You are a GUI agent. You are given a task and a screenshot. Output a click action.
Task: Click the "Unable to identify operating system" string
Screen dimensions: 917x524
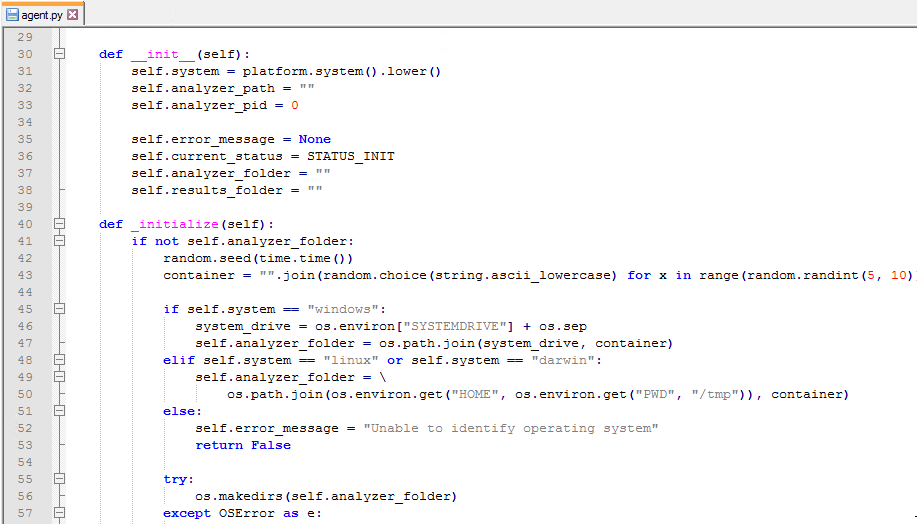(x=510, y=428)
